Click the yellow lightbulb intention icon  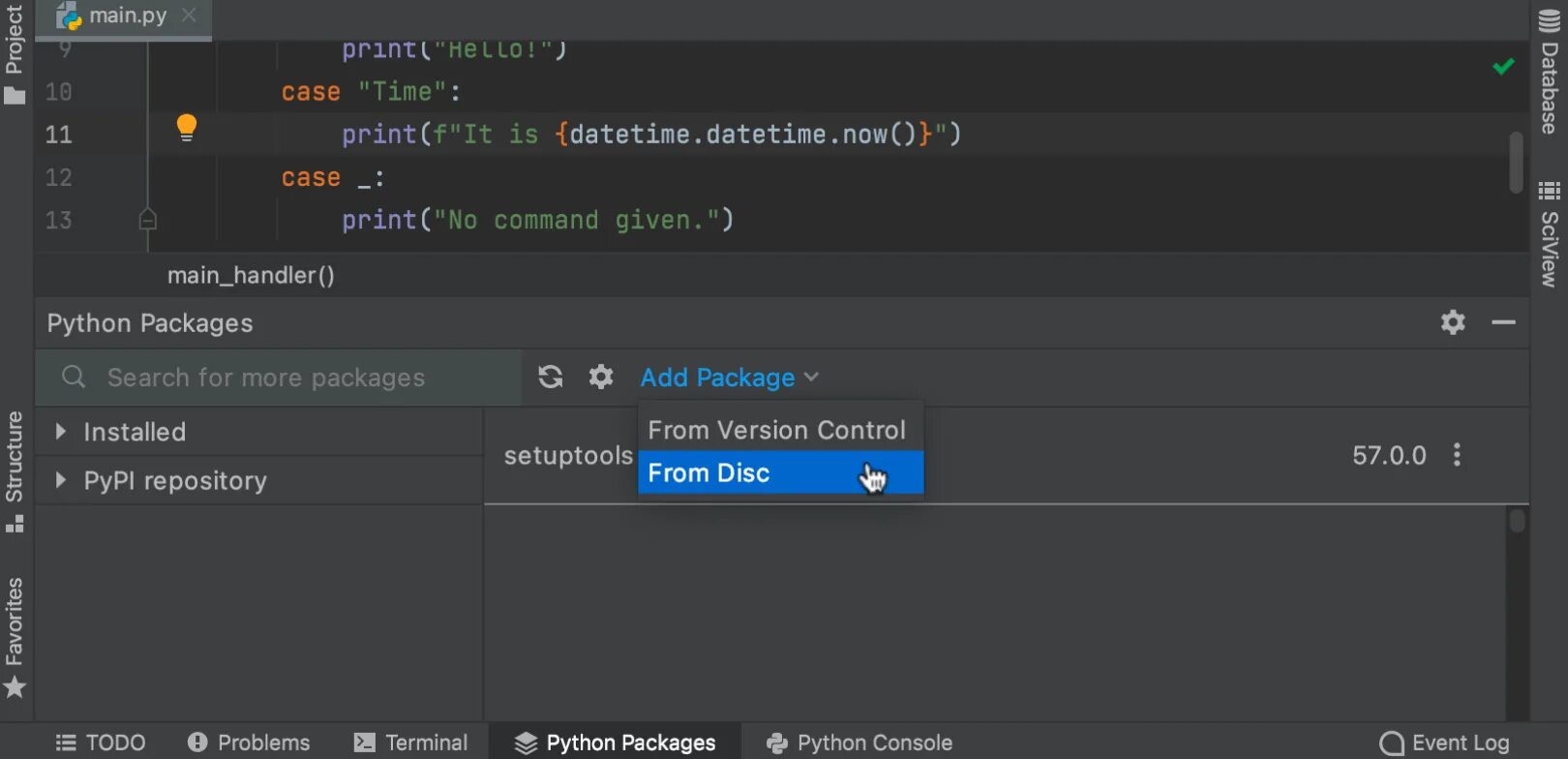pos(187,127)
